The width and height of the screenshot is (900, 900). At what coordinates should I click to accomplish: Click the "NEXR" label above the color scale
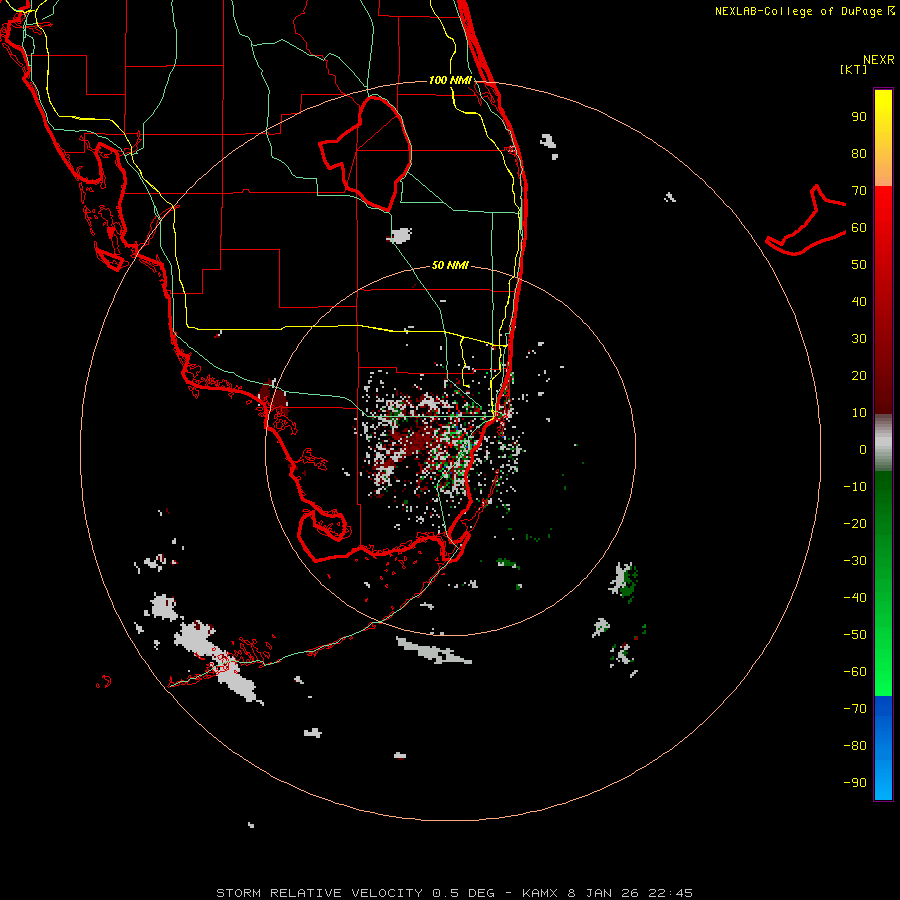879,60
